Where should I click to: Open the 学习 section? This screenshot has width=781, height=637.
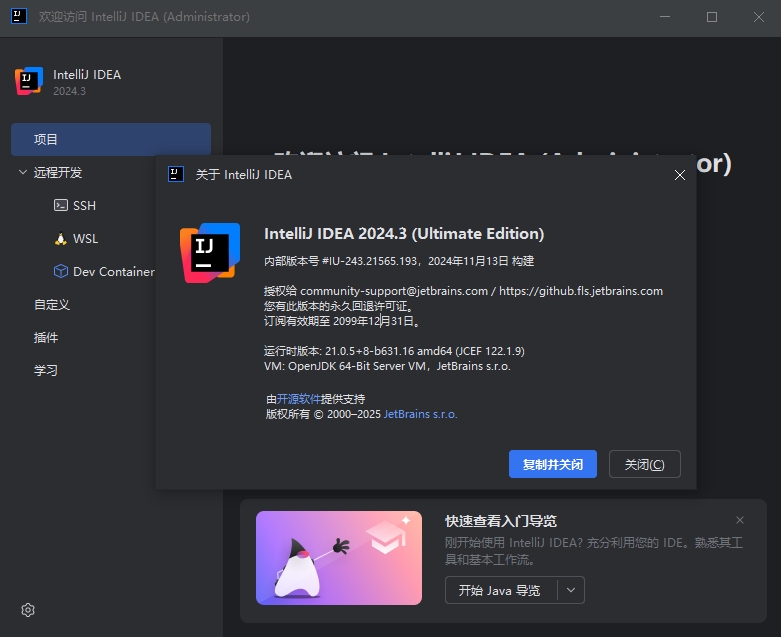(46, 371)
